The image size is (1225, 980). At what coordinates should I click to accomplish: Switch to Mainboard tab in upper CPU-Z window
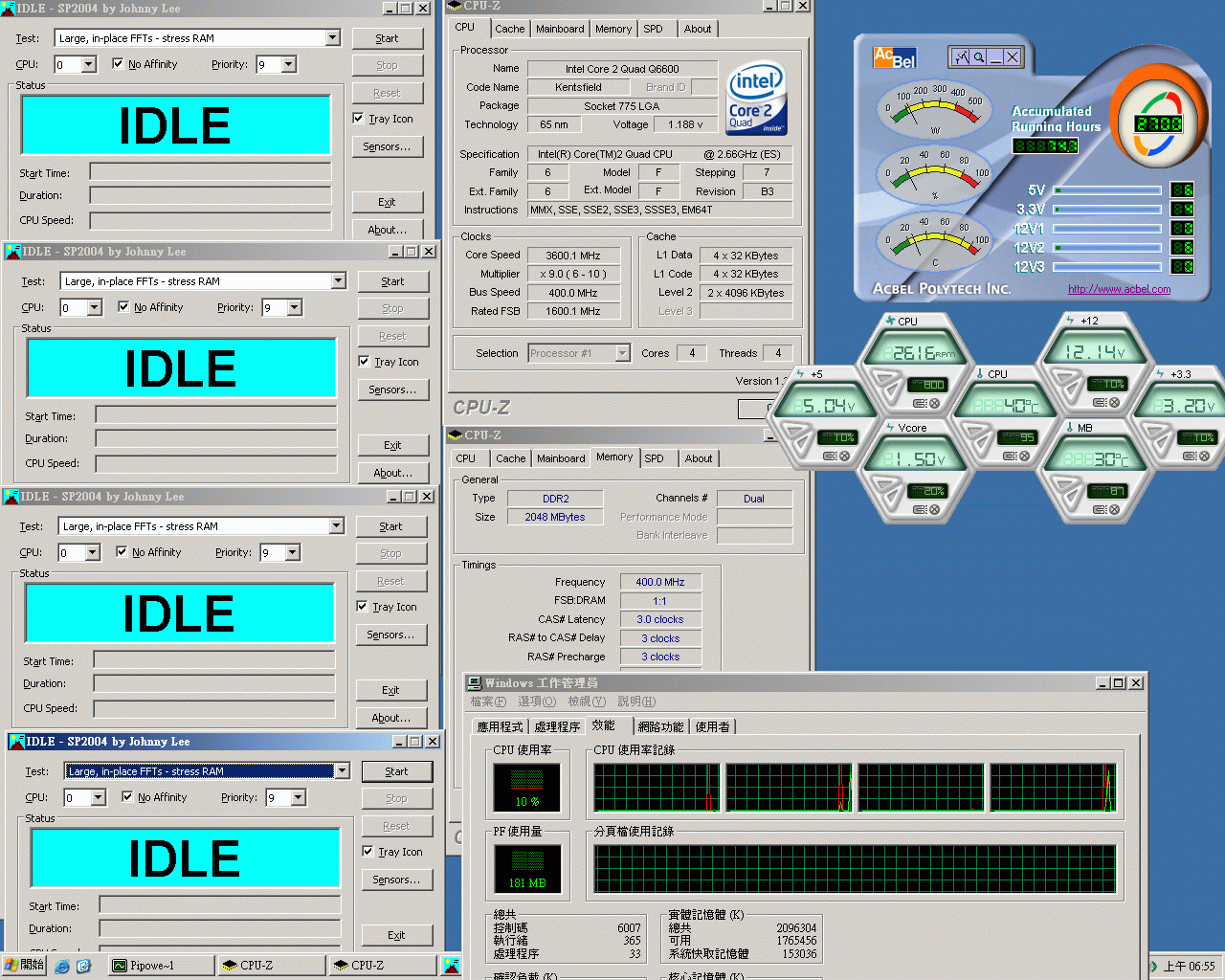(560, 29)
